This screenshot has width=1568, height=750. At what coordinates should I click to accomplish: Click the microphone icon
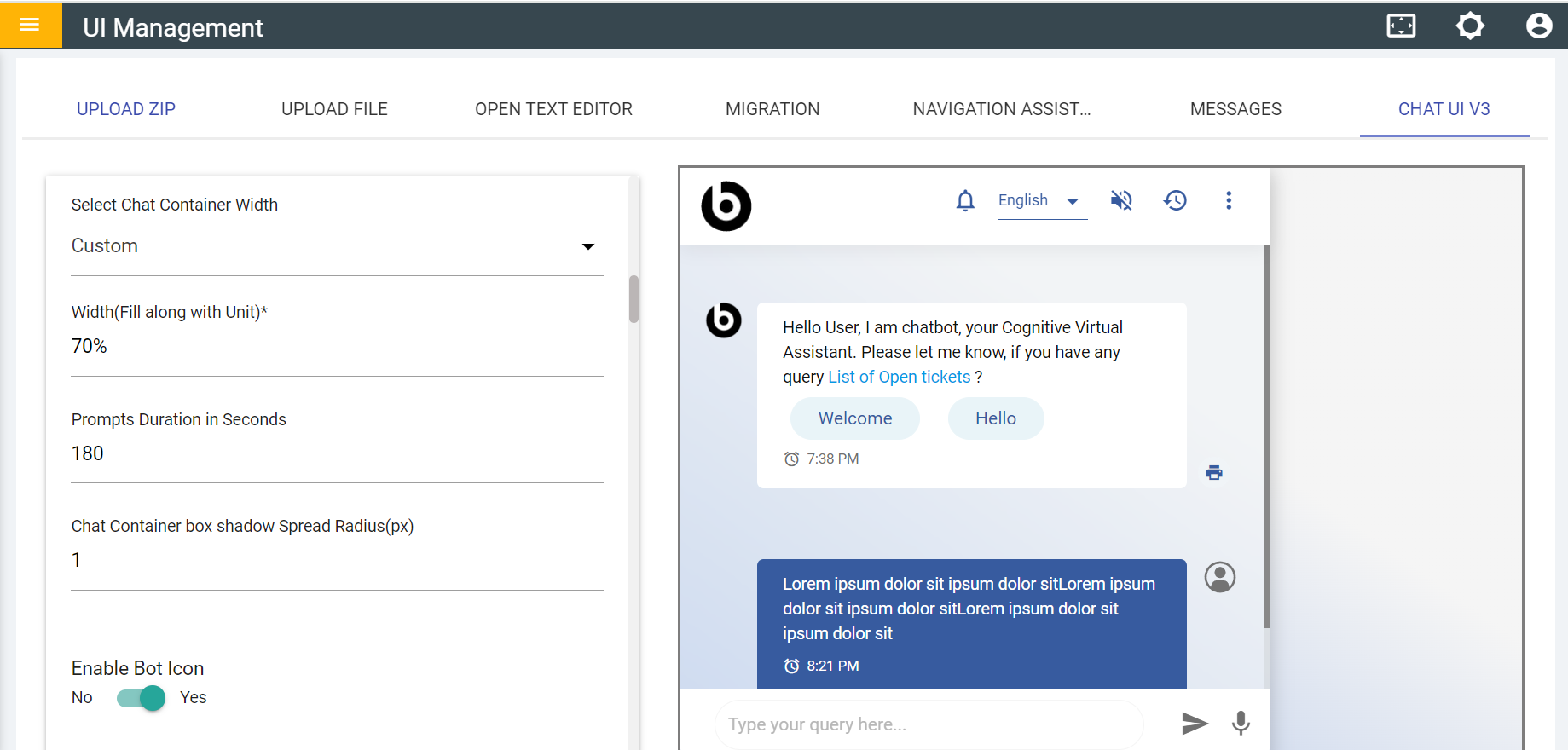click(1241, 724)
